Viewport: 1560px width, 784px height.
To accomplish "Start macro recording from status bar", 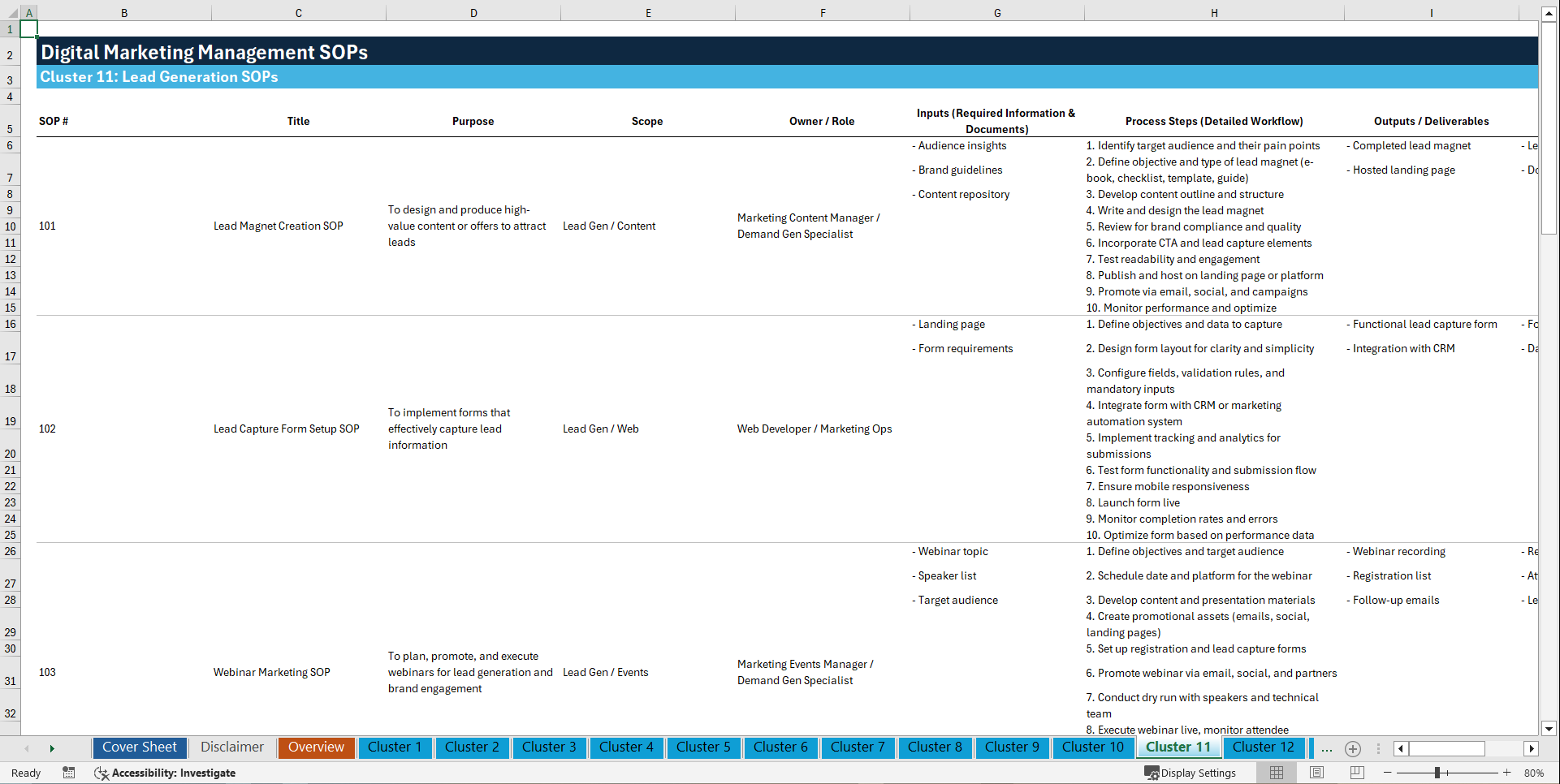I will 69,773.
